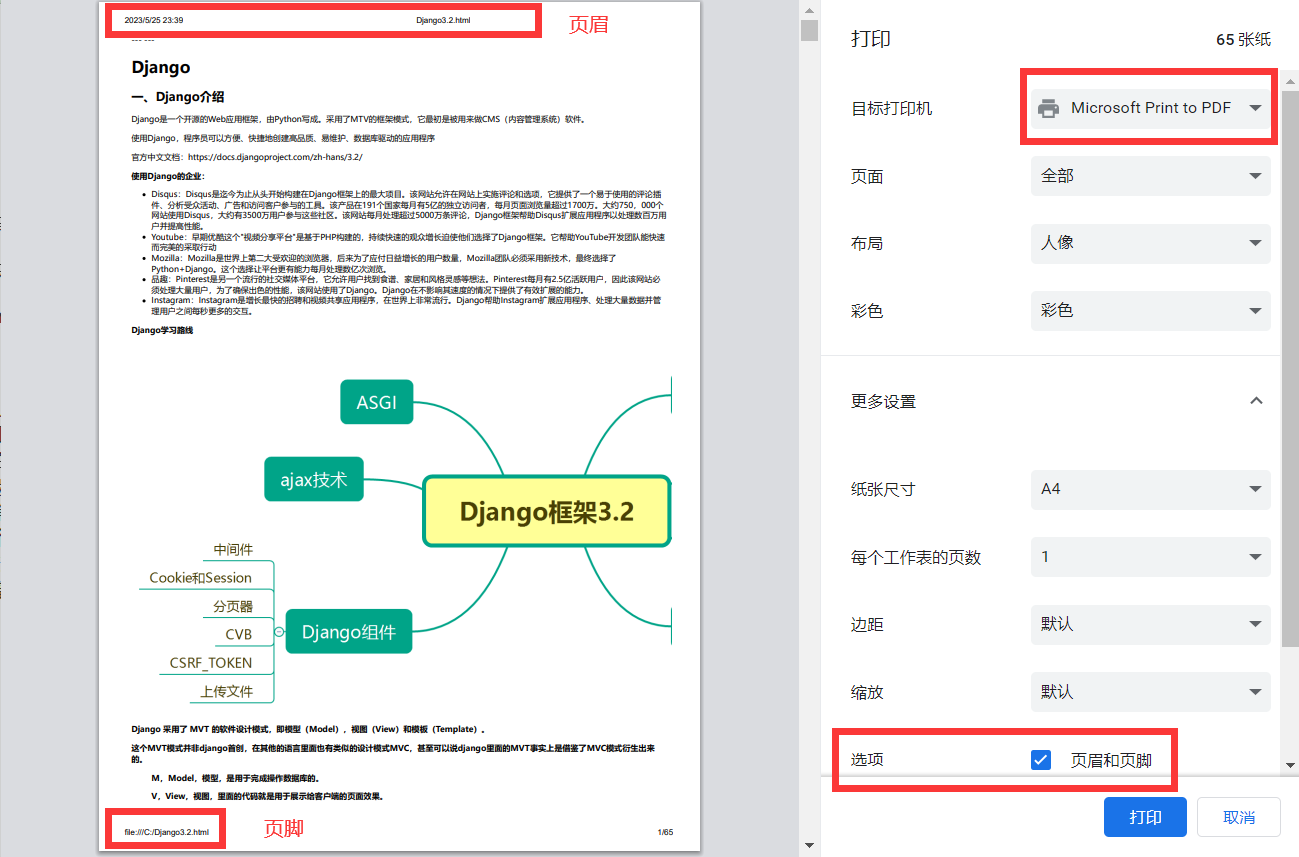Collapse the 更多设置 section
This screenshot has height=857, width=1299.
click(x=1257, y=401)
